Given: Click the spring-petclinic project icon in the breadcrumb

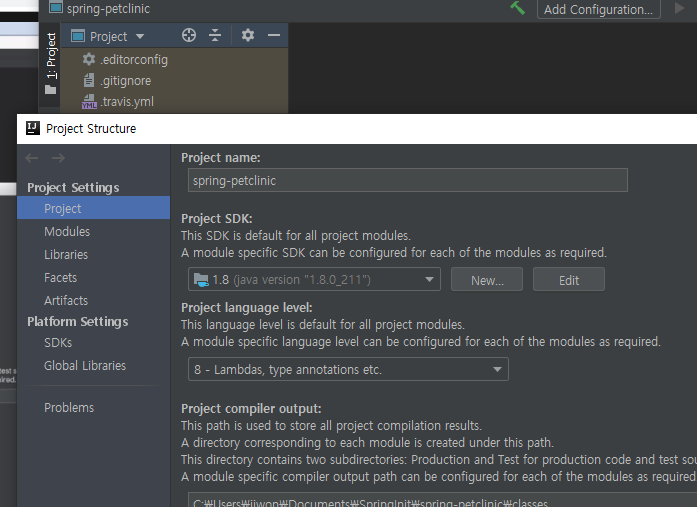Looking at the screenshot, I should pyautogui.click(x=56, y=8).
